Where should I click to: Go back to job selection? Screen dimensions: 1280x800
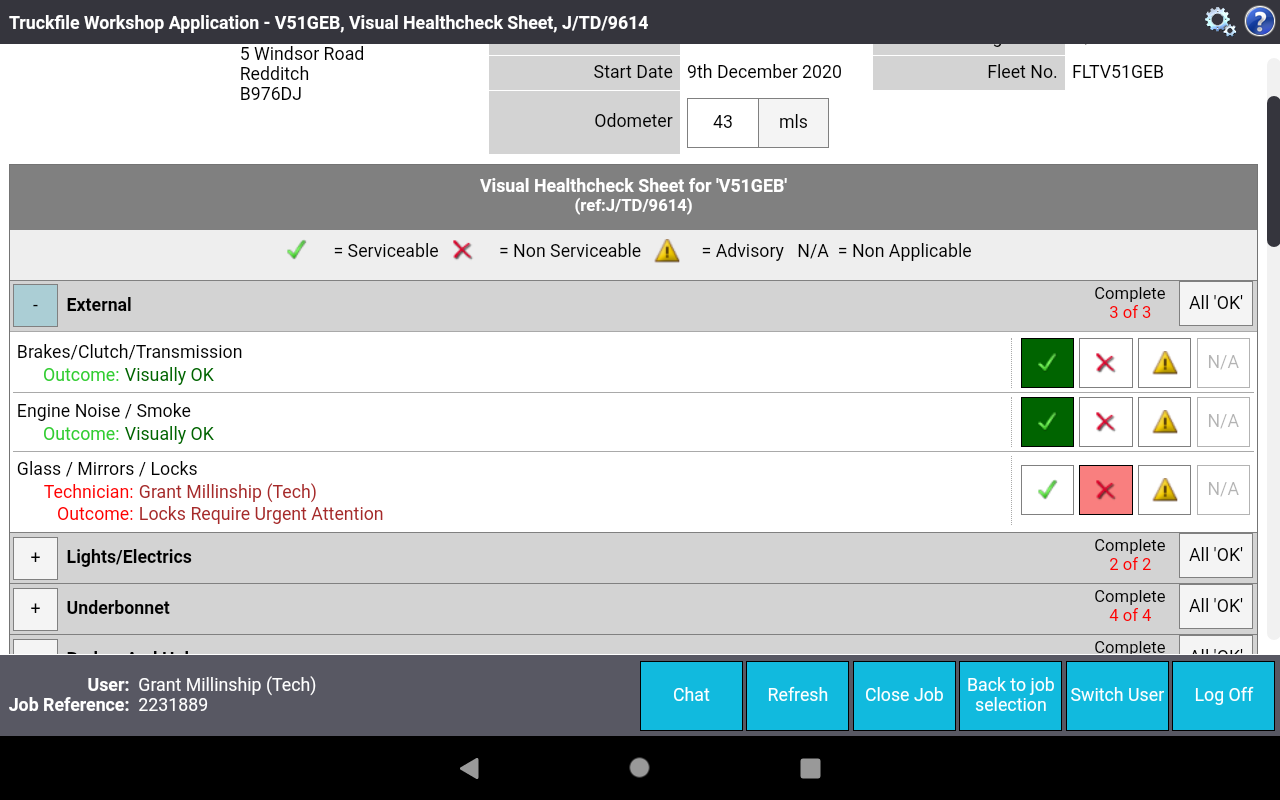[1011, 695]
